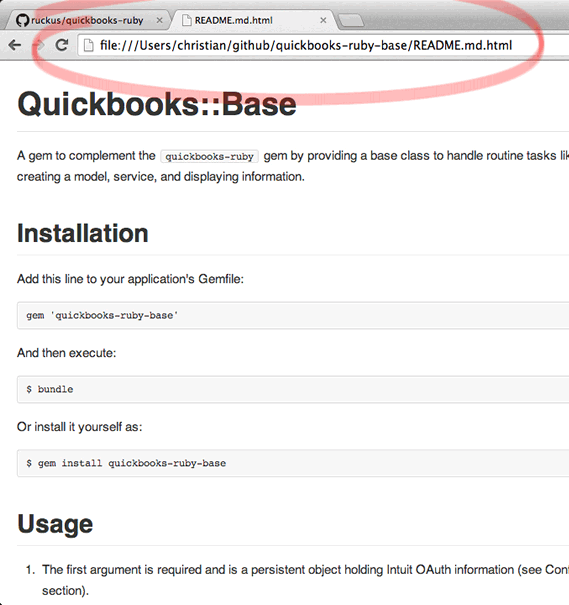Click the inline code quickbooks-ruby

[x=209, y=156]
